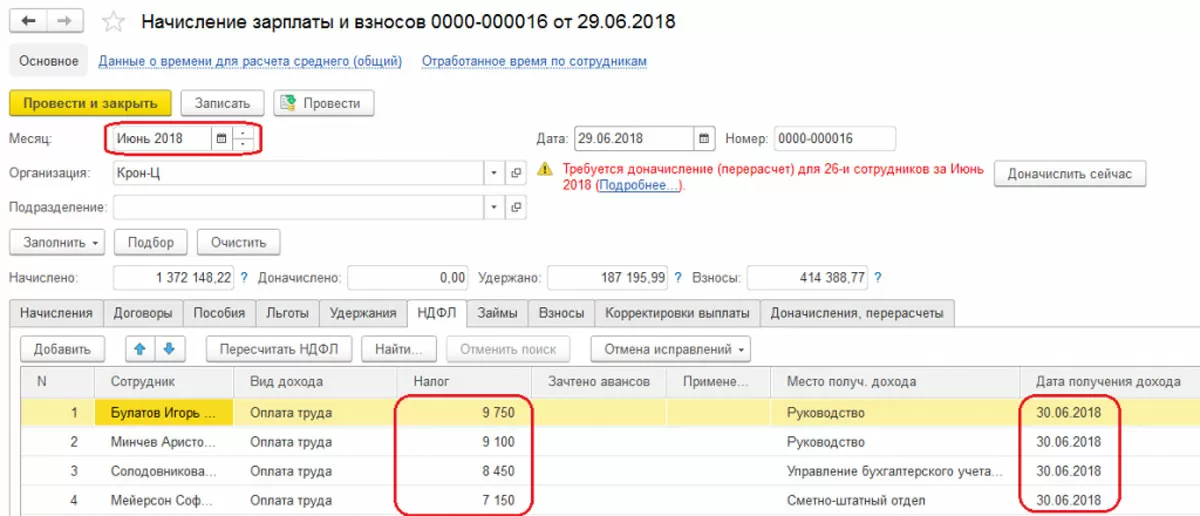
Task: Click Доначислить сейчас
Action: 1070,173
